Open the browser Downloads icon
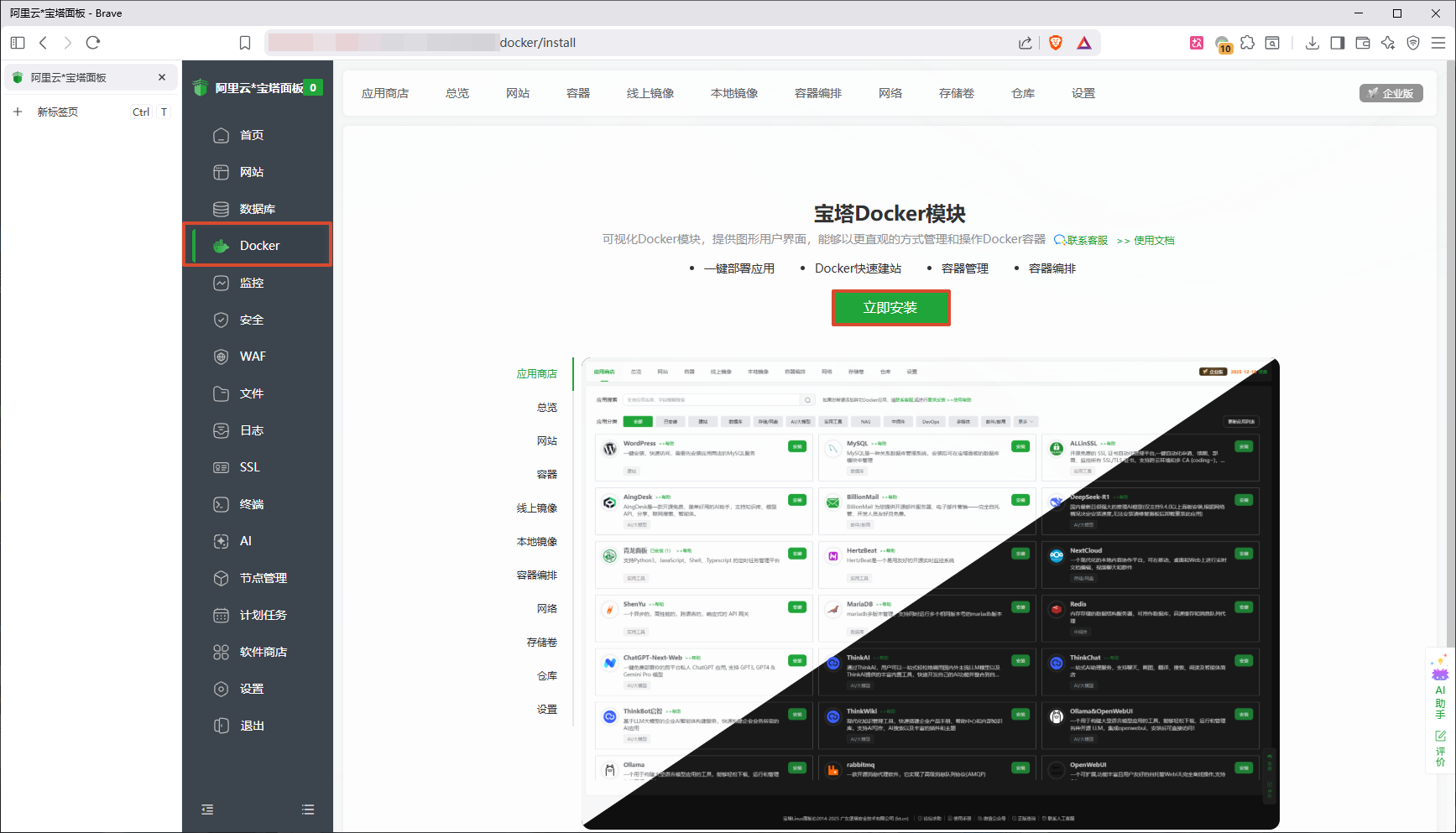 click(1312, 43)
